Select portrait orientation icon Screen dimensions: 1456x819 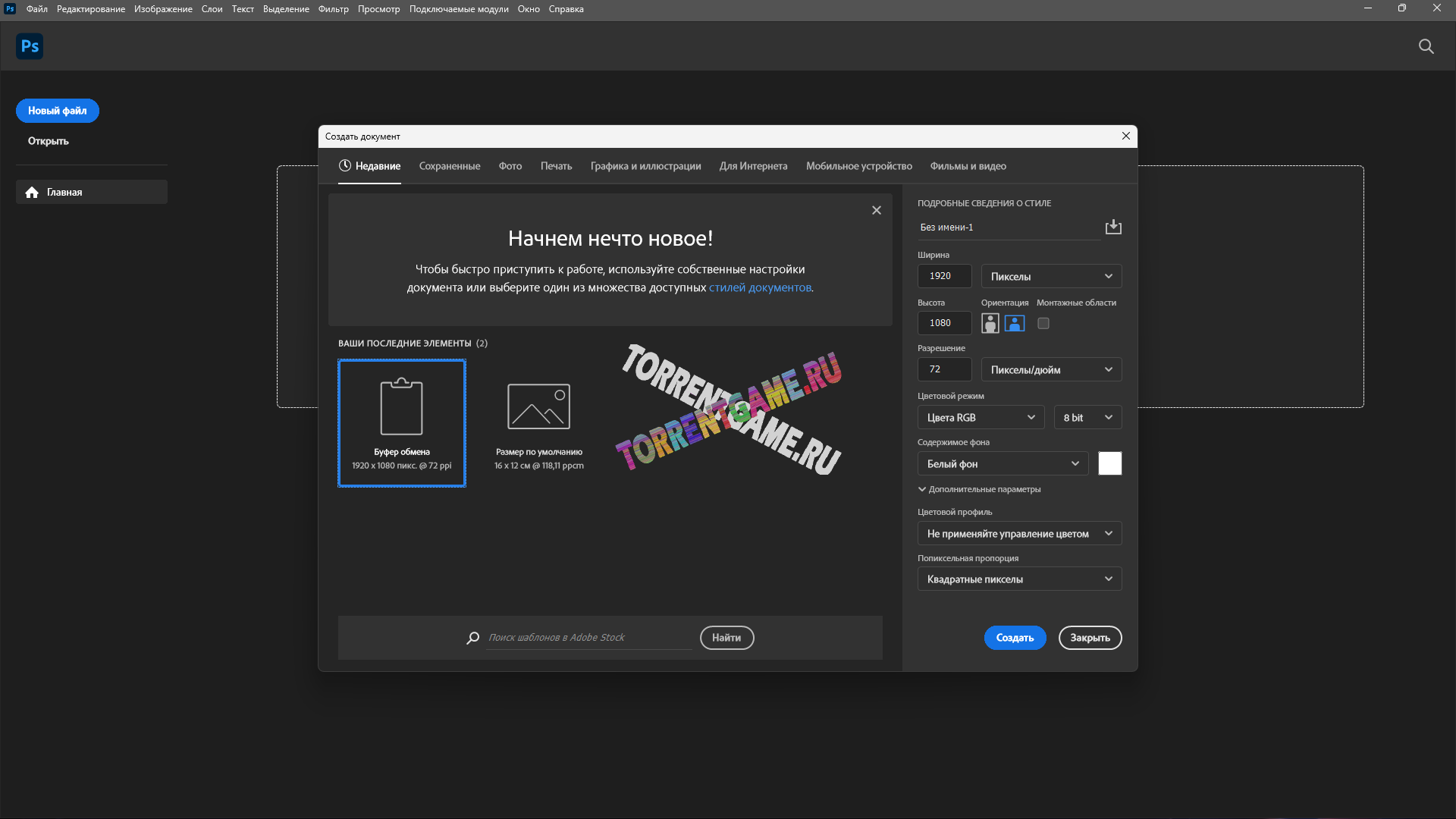coord(990,323)
